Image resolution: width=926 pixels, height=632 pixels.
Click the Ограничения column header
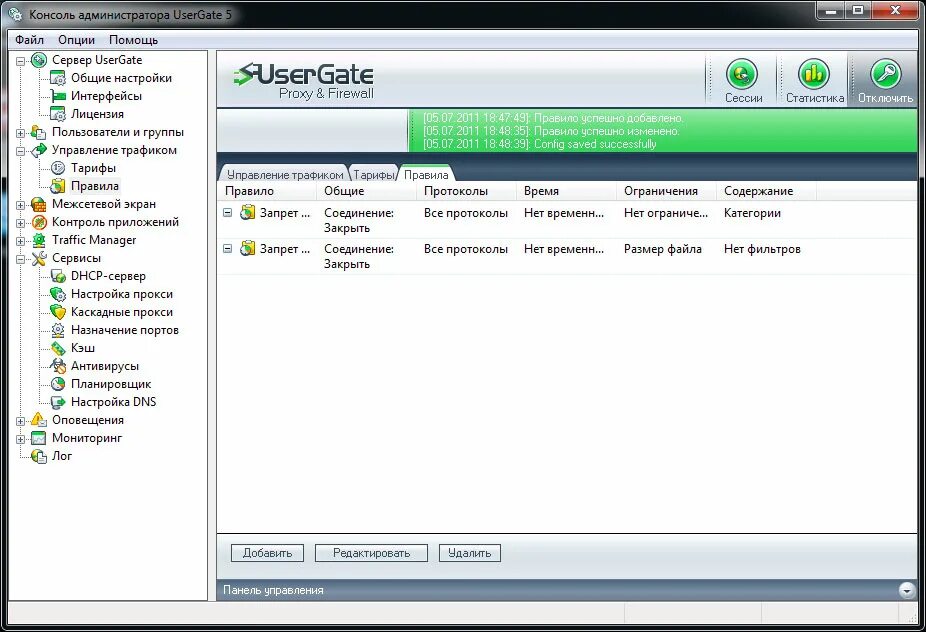pyautogui.click(x=667, y=191)
